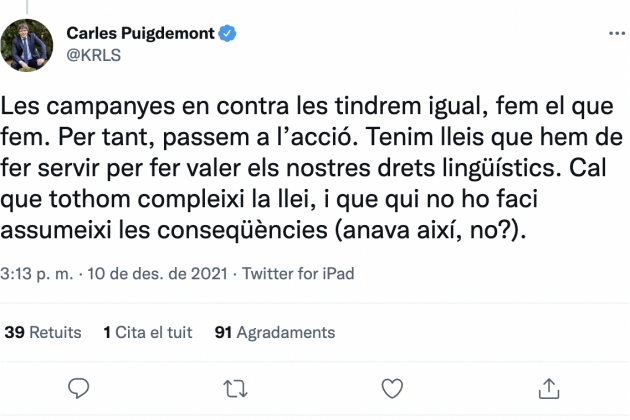Click the number 39 retweet count
Screen dimensions: 630x420
tap(14, 332)
